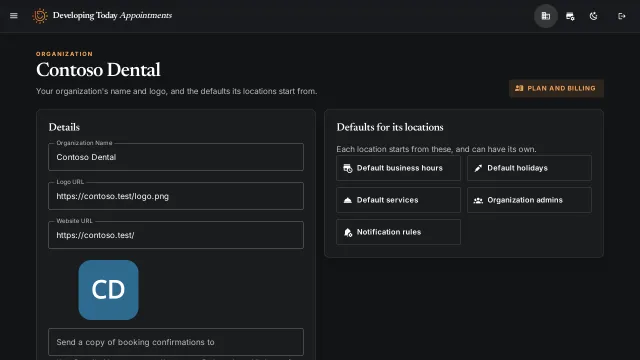Click the sign out icon
640x360 pixels.
[622, 16]
